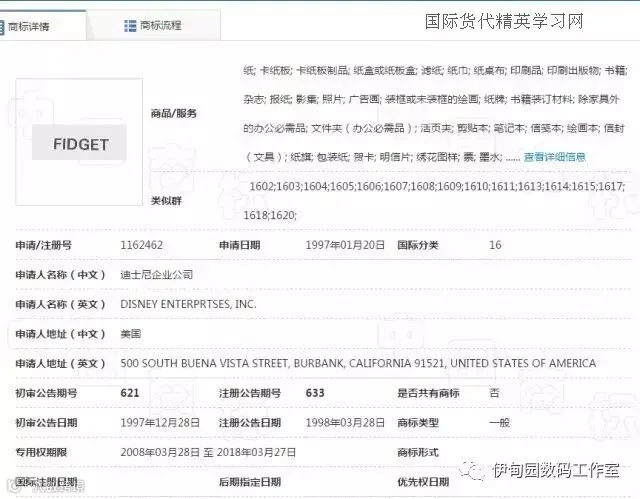Click the 申请人地址（英文） label
Viewport: 640px width, 499px height.
60,363
